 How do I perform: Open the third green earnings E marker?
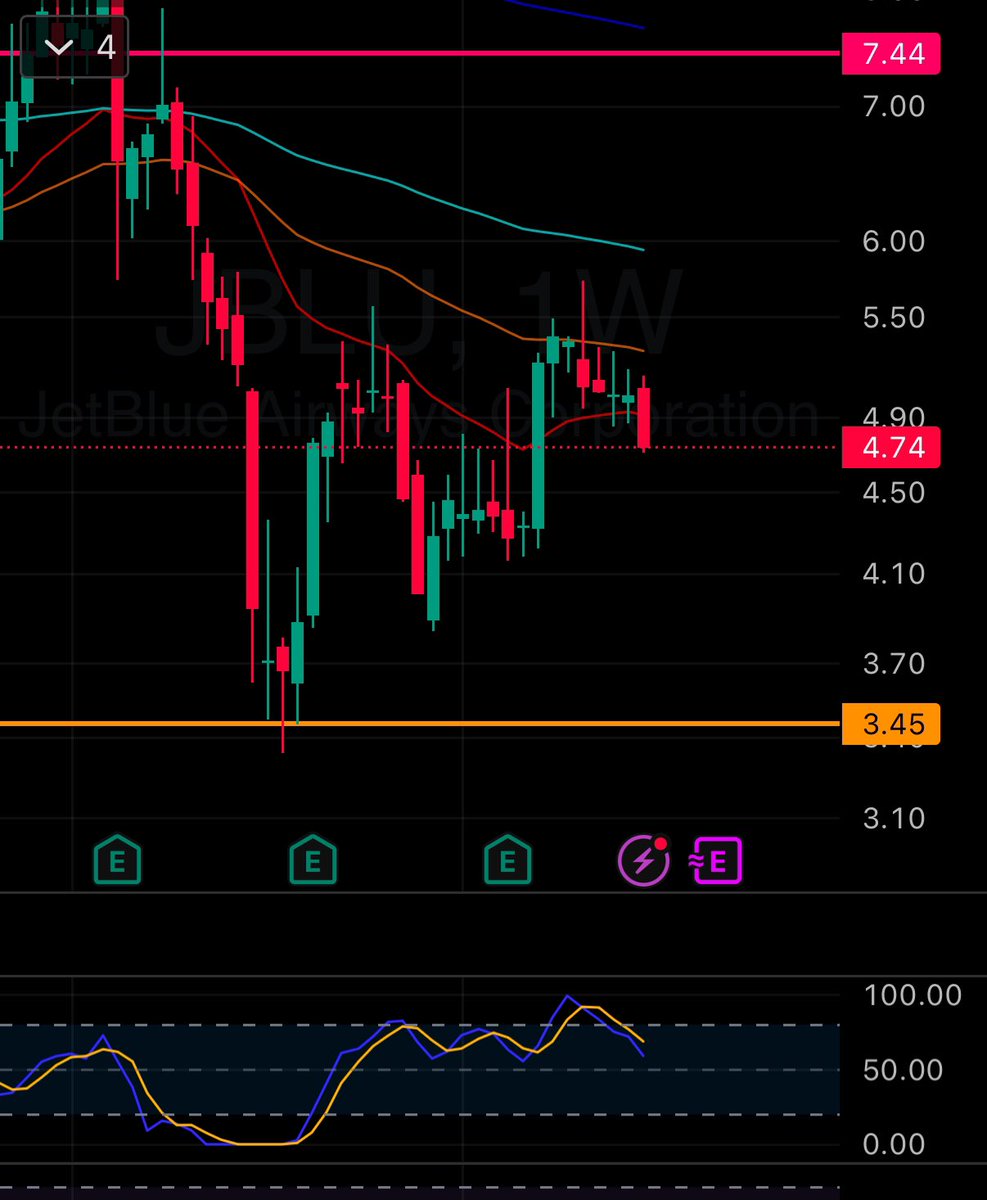(x=508, y=860)
